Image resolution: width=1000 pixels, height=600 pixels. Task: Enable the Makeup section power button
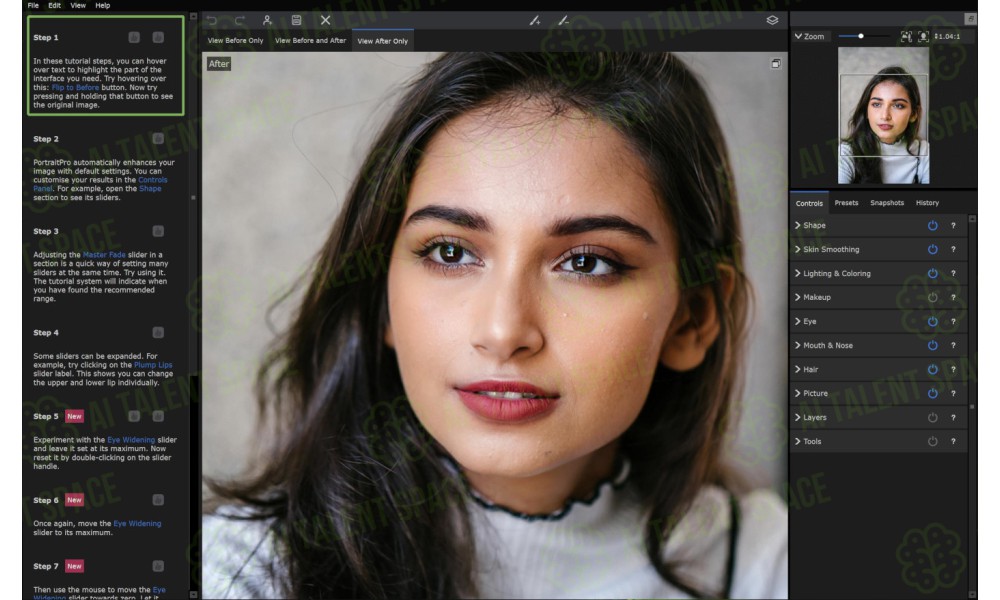click(932, 298)
